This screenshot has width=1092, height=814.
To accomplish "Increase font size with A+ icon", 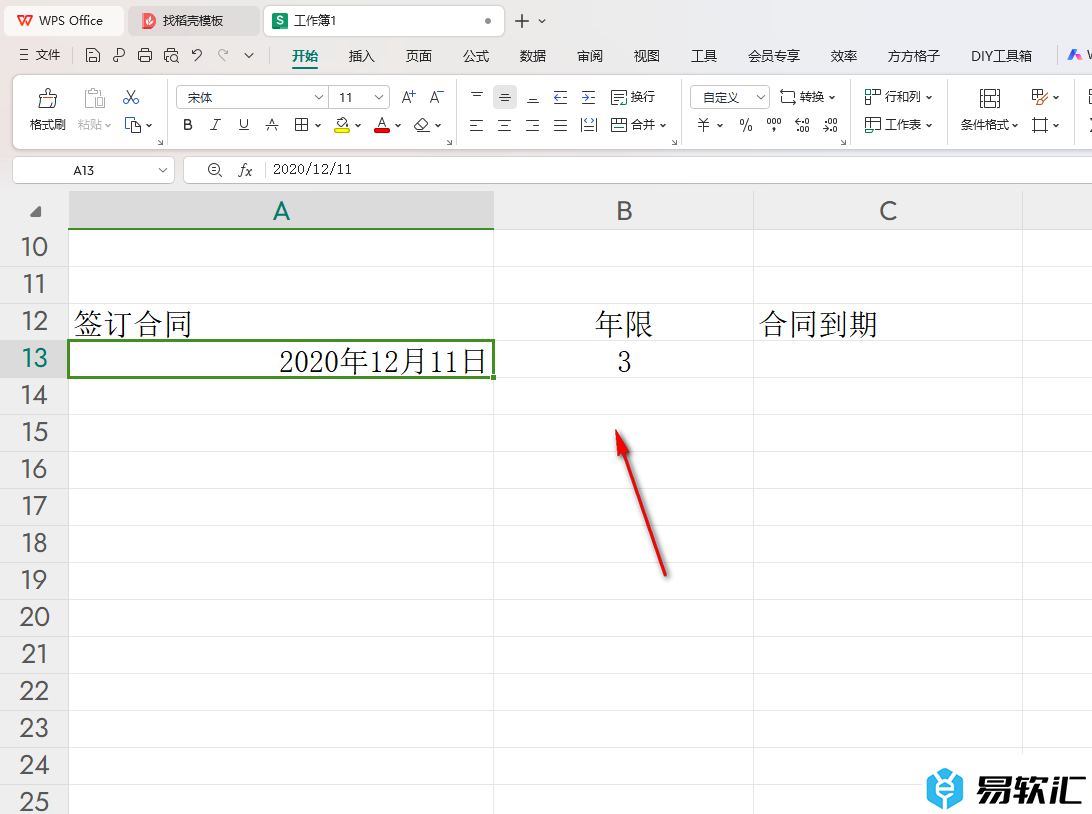I will pos(409,97).
